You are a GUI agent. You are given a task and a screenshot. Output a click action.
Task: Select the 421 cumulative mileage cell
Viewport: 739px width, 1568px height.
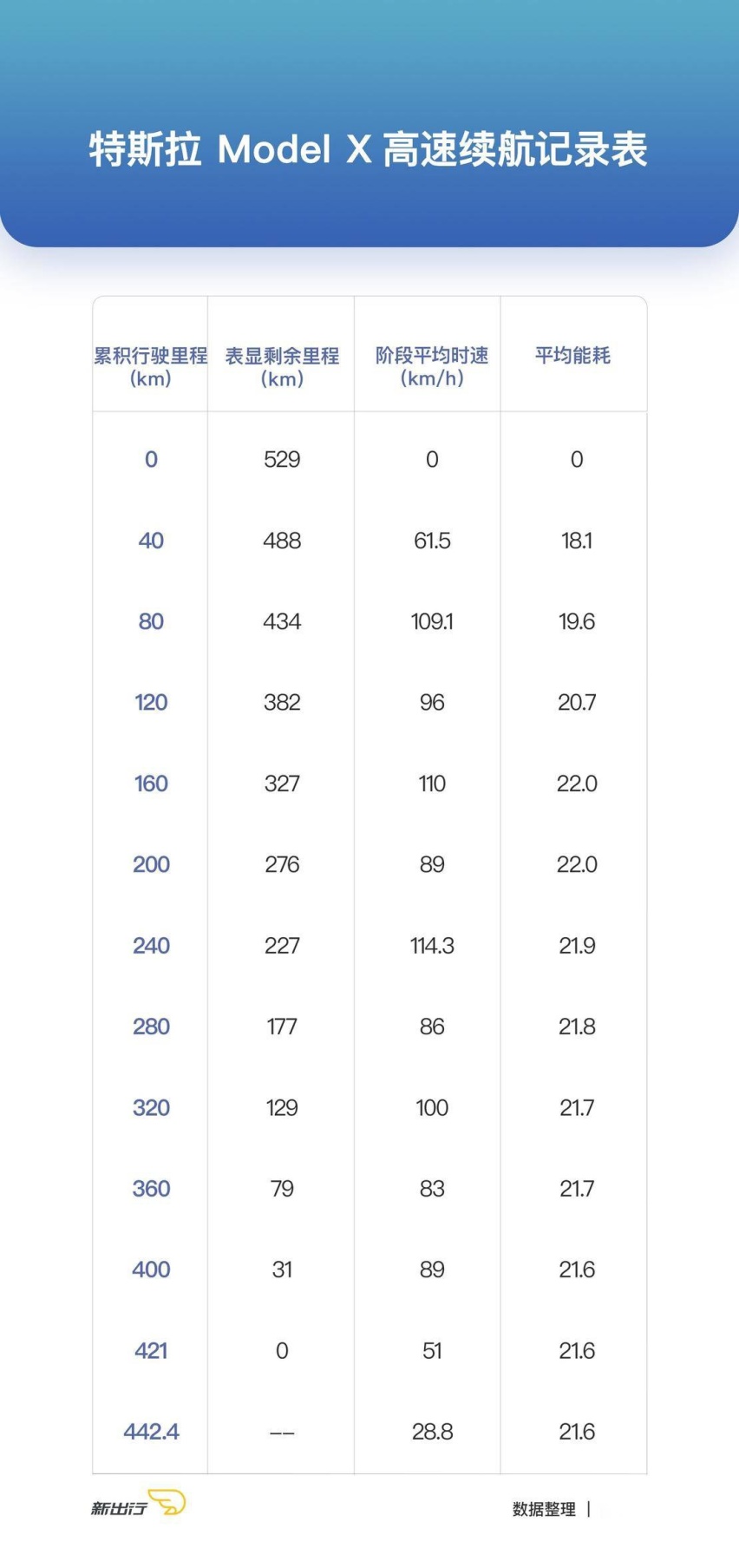pos(151,1350)
